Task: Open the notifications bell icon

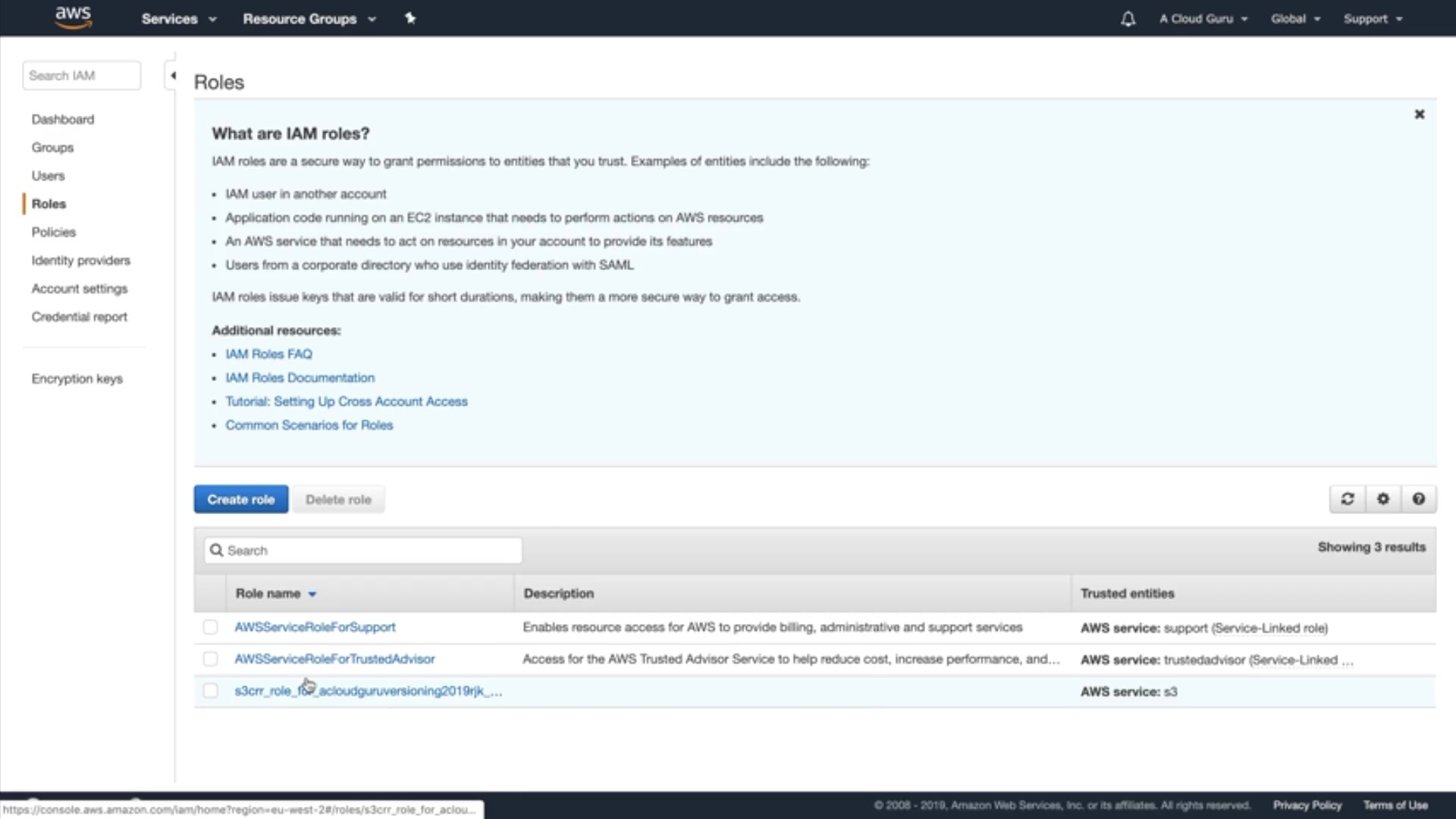Action: pyautogui.click(x=1128, y=19)
